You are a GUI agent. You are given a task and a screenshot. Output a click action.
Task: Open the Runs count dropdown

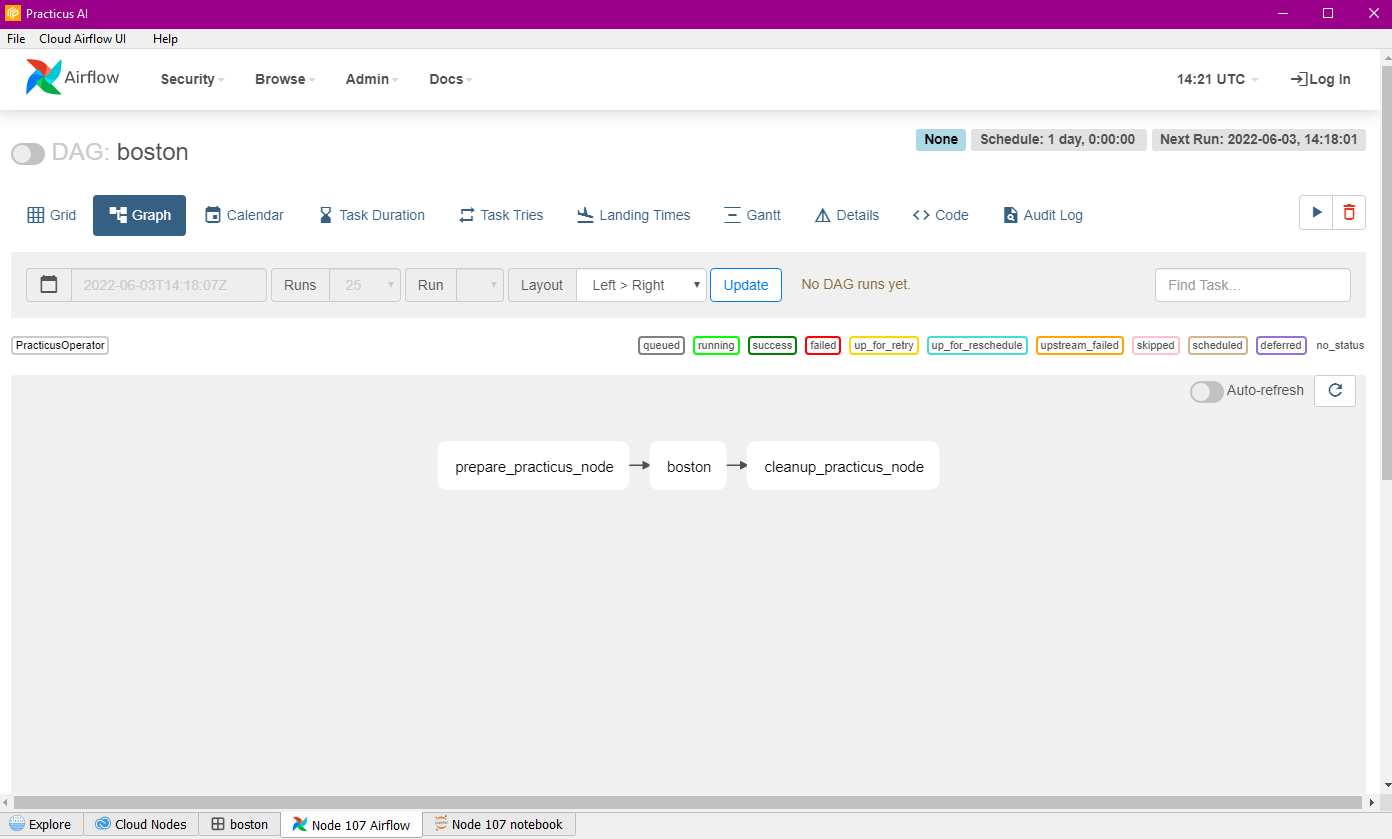[365, 285]
